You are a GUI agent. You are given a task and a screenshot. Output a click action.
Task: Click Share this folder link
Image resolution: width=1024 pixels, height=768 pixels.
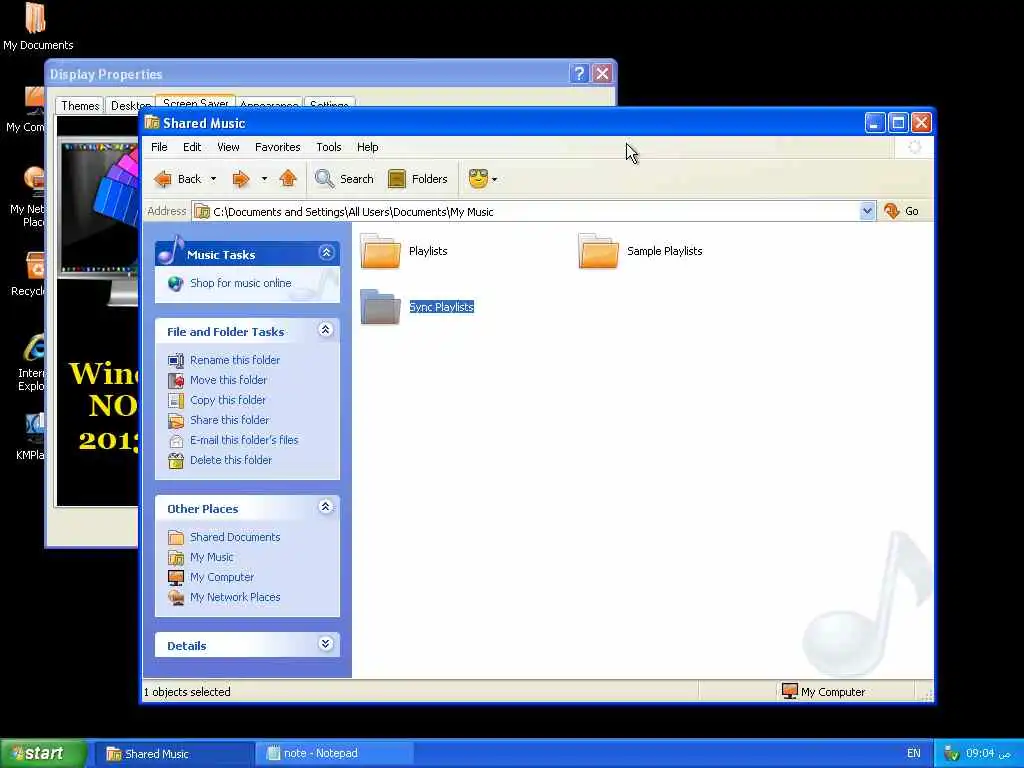[x=229, y=420]
